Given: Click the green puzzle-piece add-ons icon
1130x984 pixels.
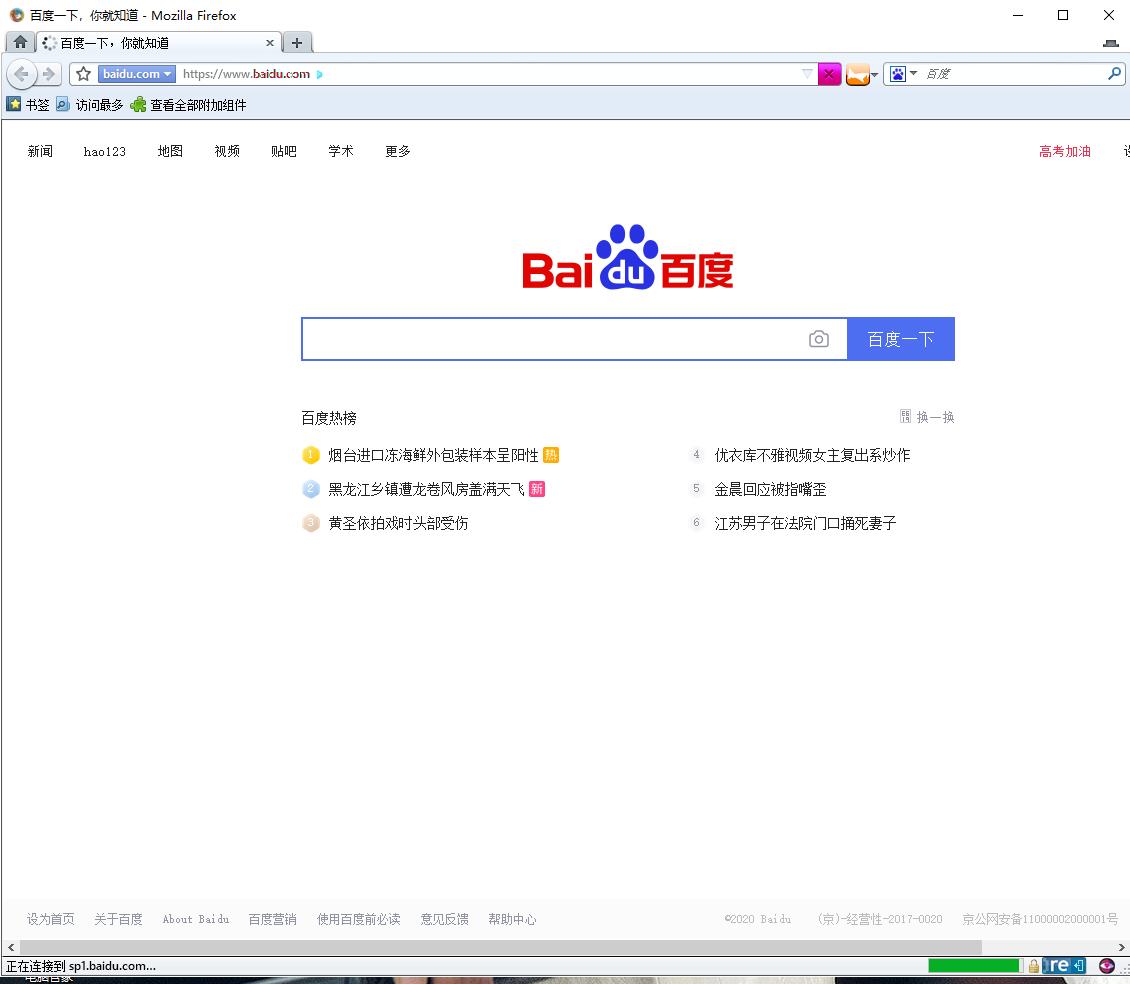Looking at the screenshot, I should pos(136,104).
